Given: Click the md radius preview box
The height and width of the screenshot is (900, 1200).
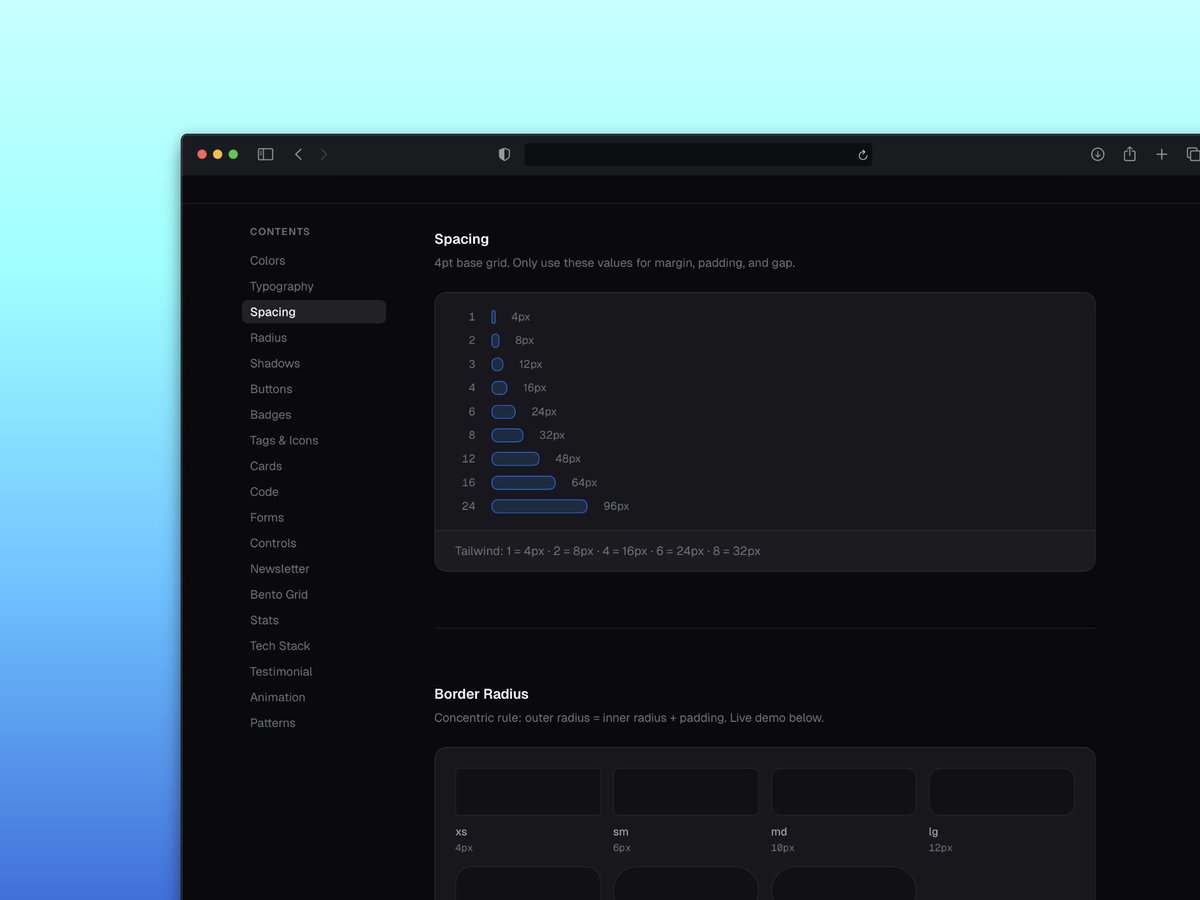Looking at the screenshot, I should tap(844, 792).
